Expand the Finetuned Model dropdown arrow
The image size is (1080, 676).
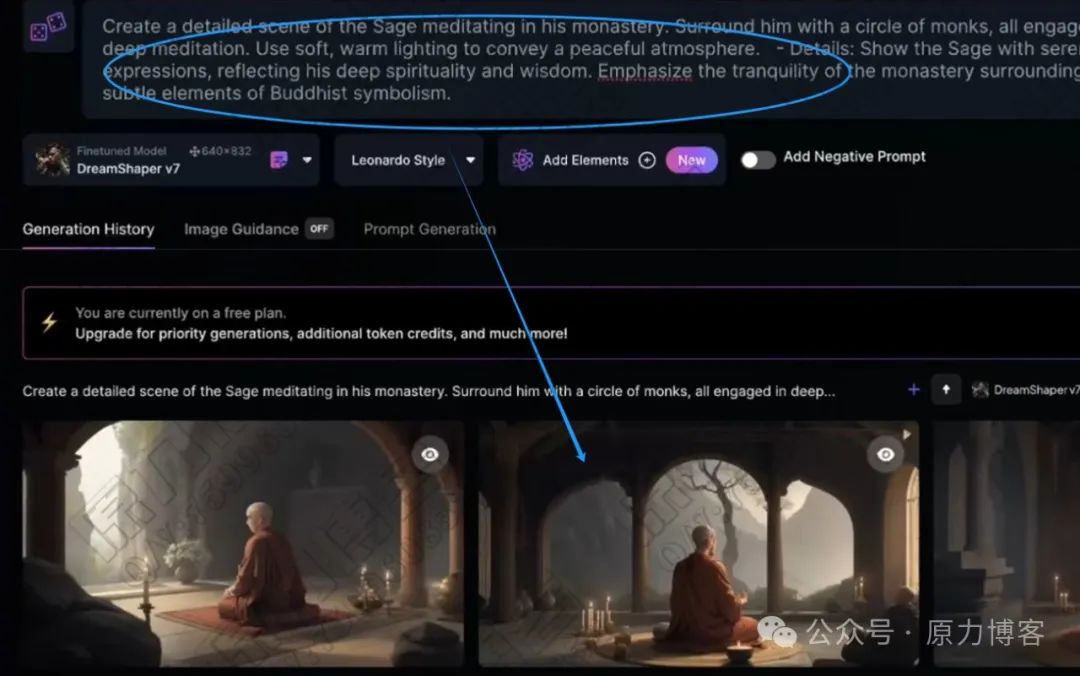(307, 160)
